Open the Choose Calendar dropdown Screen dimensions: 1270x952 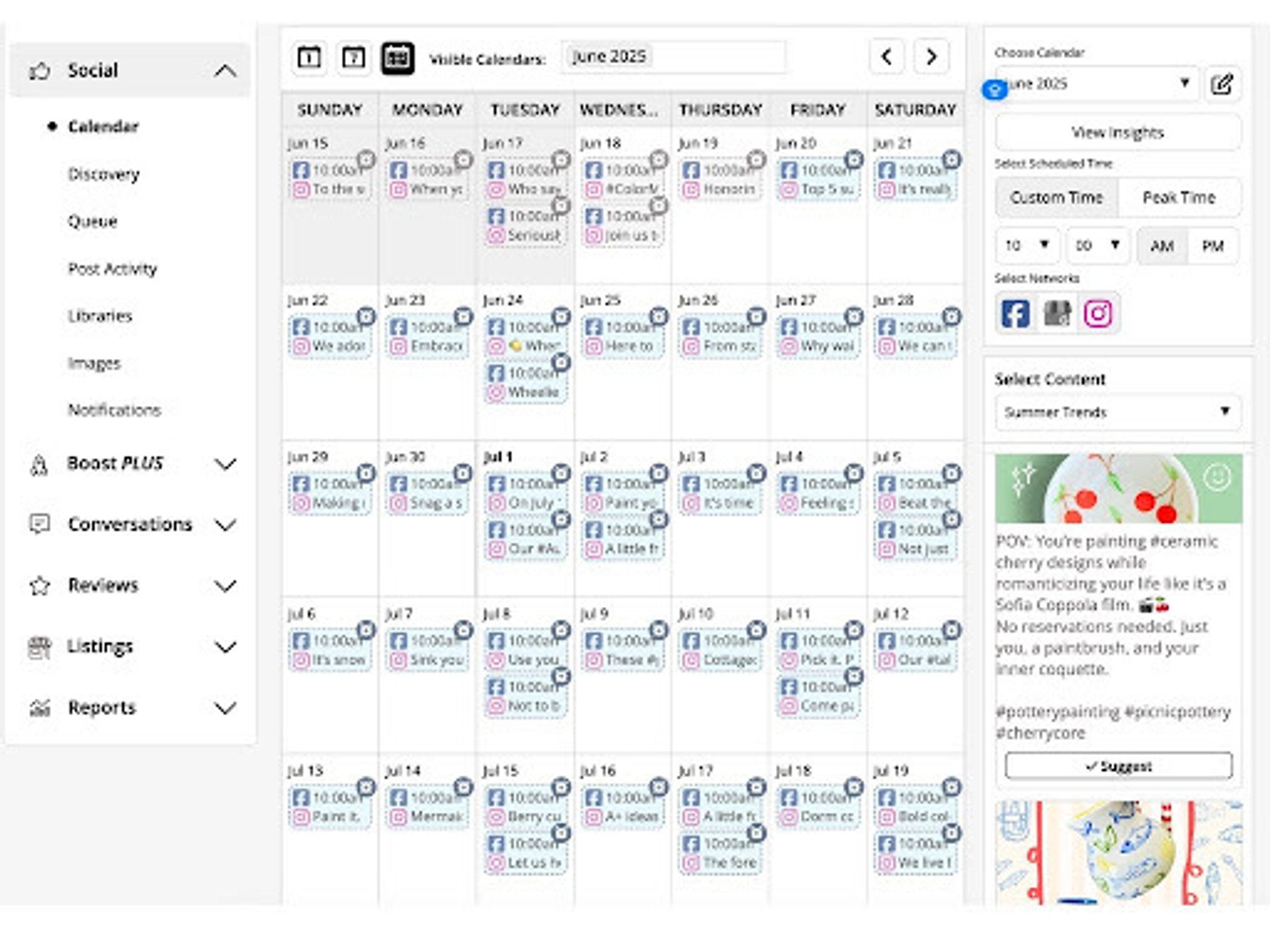pyautogui.click(x=1098, y=84)
